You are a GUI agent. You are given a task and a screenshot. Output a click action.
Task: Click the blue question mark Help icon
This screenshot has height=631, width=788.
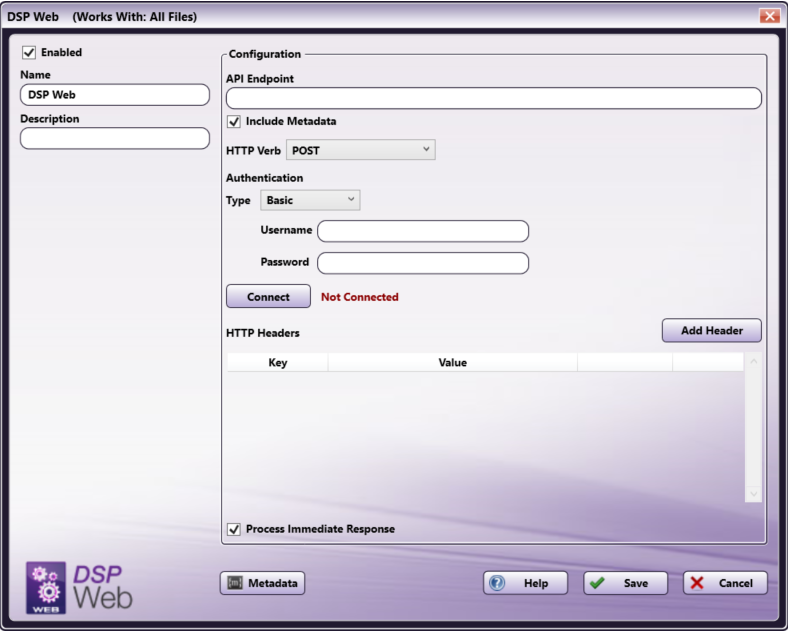(497, 583)
